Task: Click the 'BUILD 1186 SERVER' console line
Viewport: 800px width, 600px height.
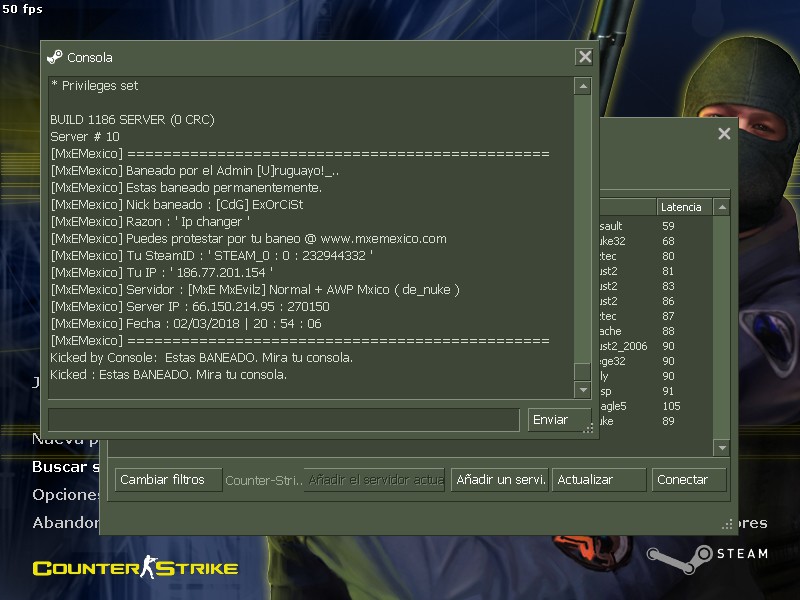Action: click(x=132, y=120)
